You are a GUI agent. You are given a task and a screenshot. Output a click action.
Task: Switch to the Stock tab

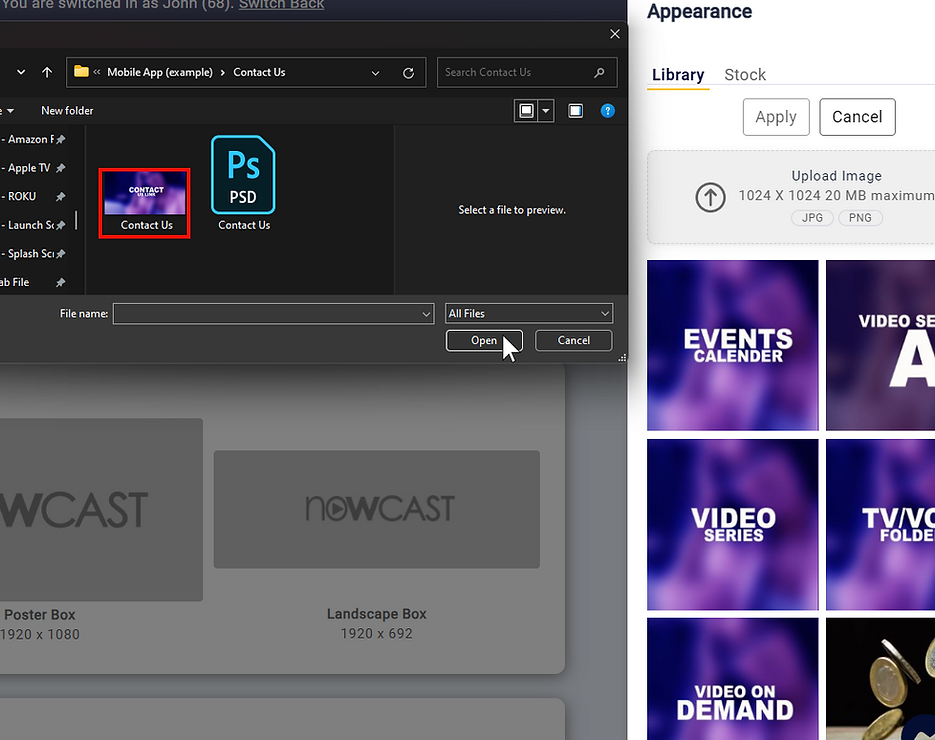pos(745,75)
